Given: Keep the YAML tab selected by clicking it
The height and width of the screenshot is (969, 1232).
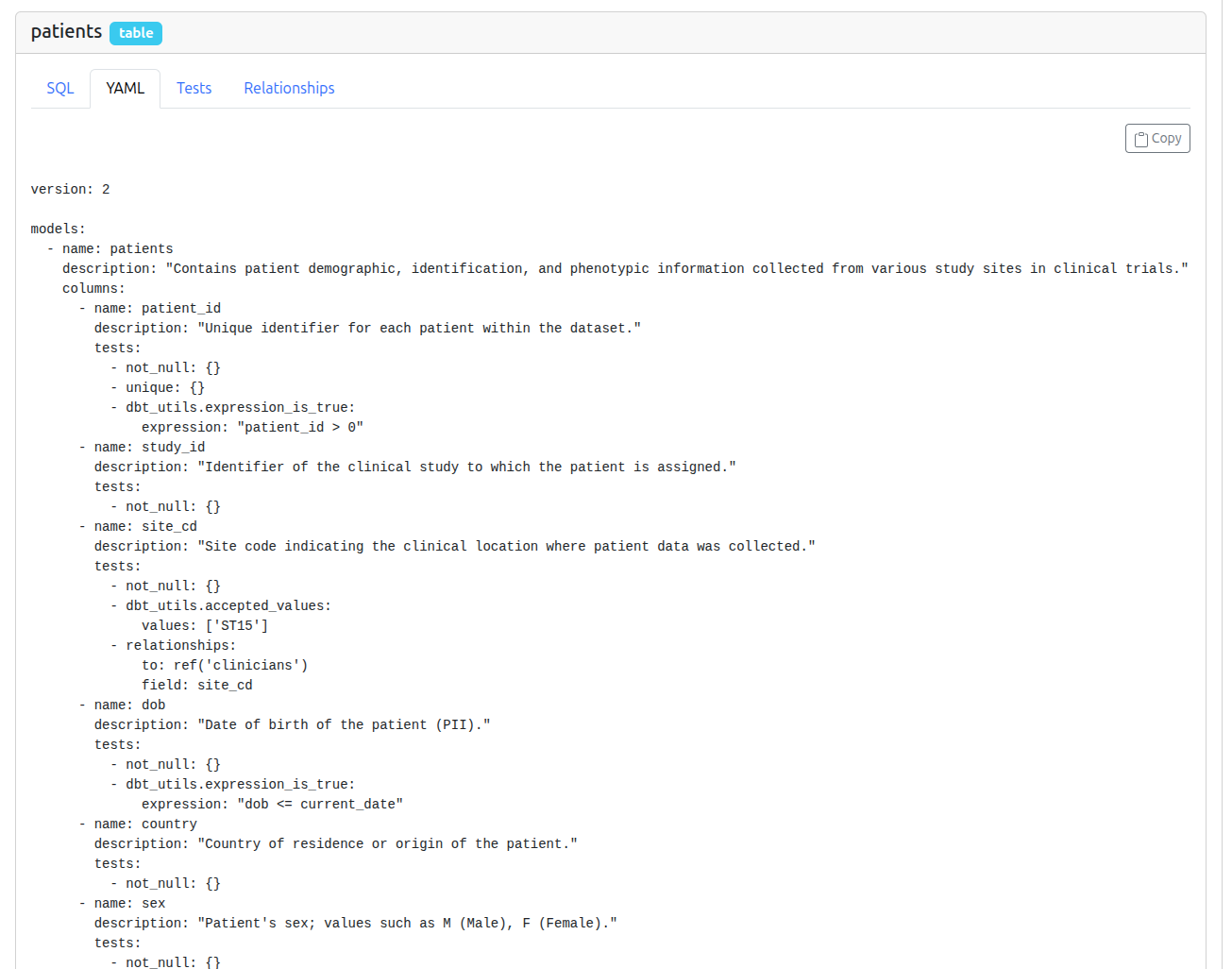Looking at the screenshot, I should [x=125, y=88].
